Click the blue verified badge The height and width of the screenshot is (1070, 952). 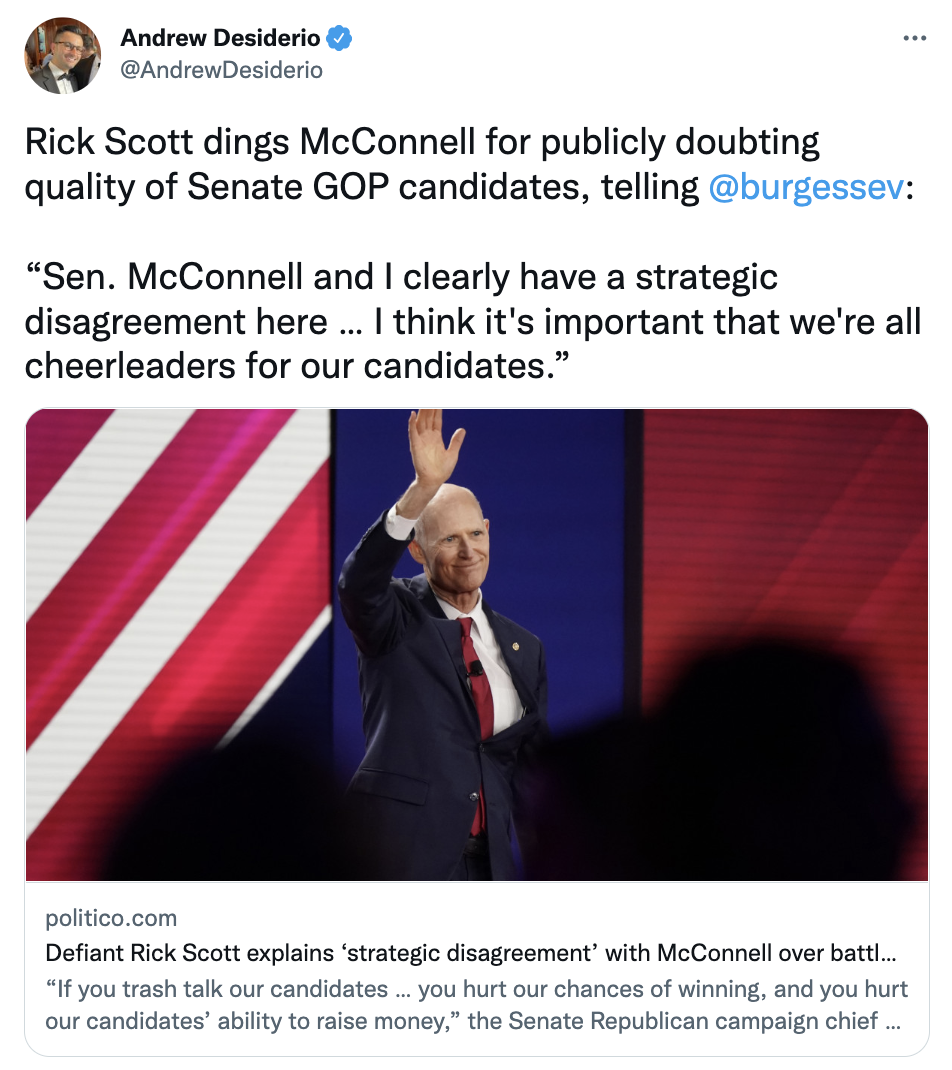(341, 39)
